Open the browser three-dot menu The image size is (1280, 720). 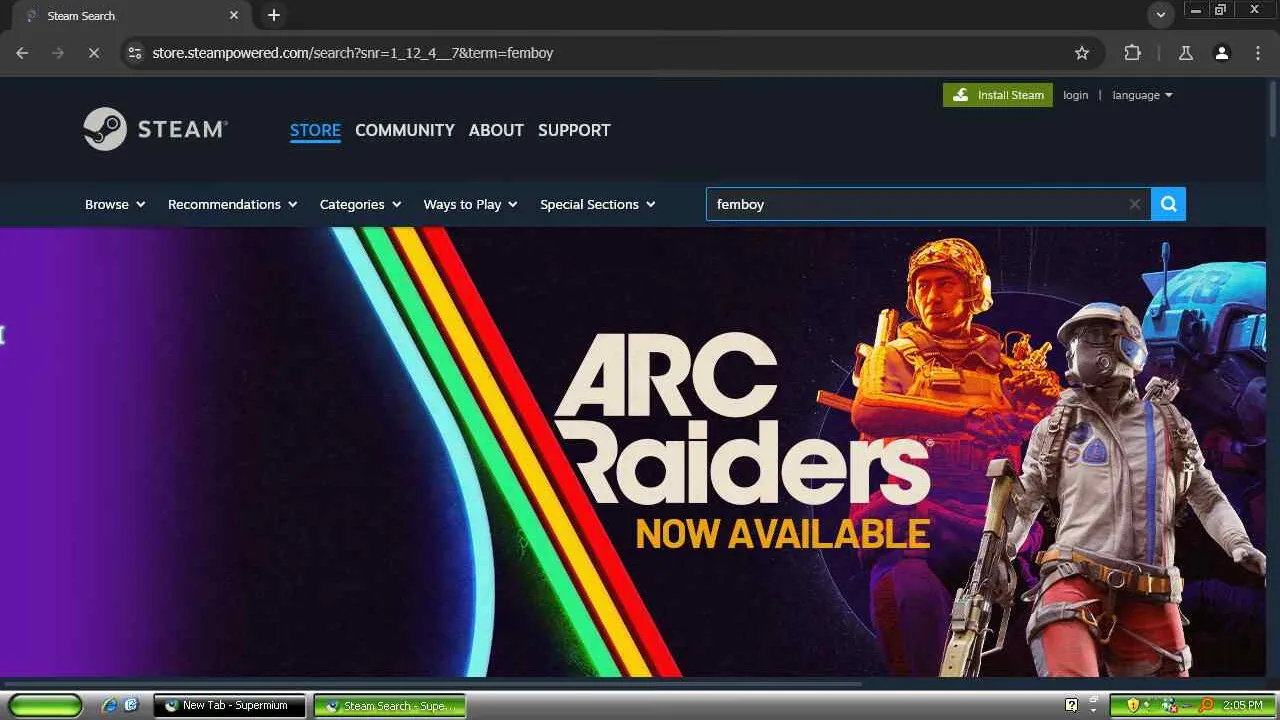click(x=1258, y=53)
